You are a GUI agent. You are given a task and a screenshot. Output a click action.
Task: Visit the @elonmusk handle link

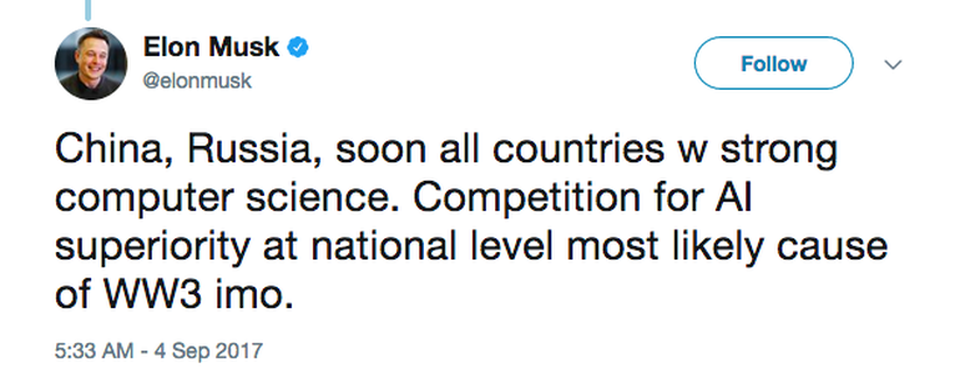(x=197, y=81)
